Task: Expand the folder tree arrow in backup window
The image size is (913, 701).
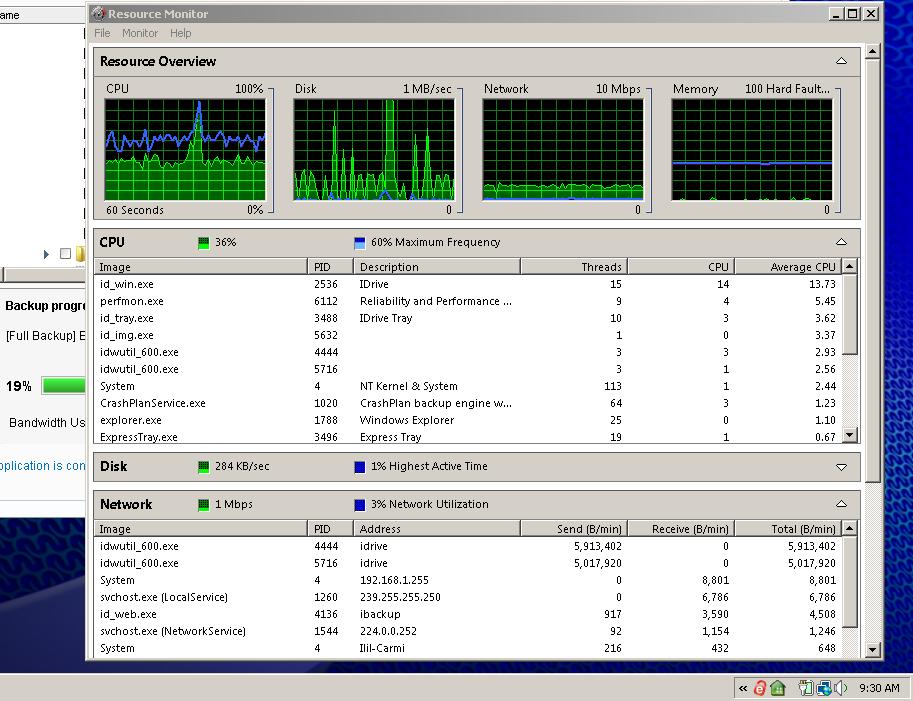Action: [46, 254]
